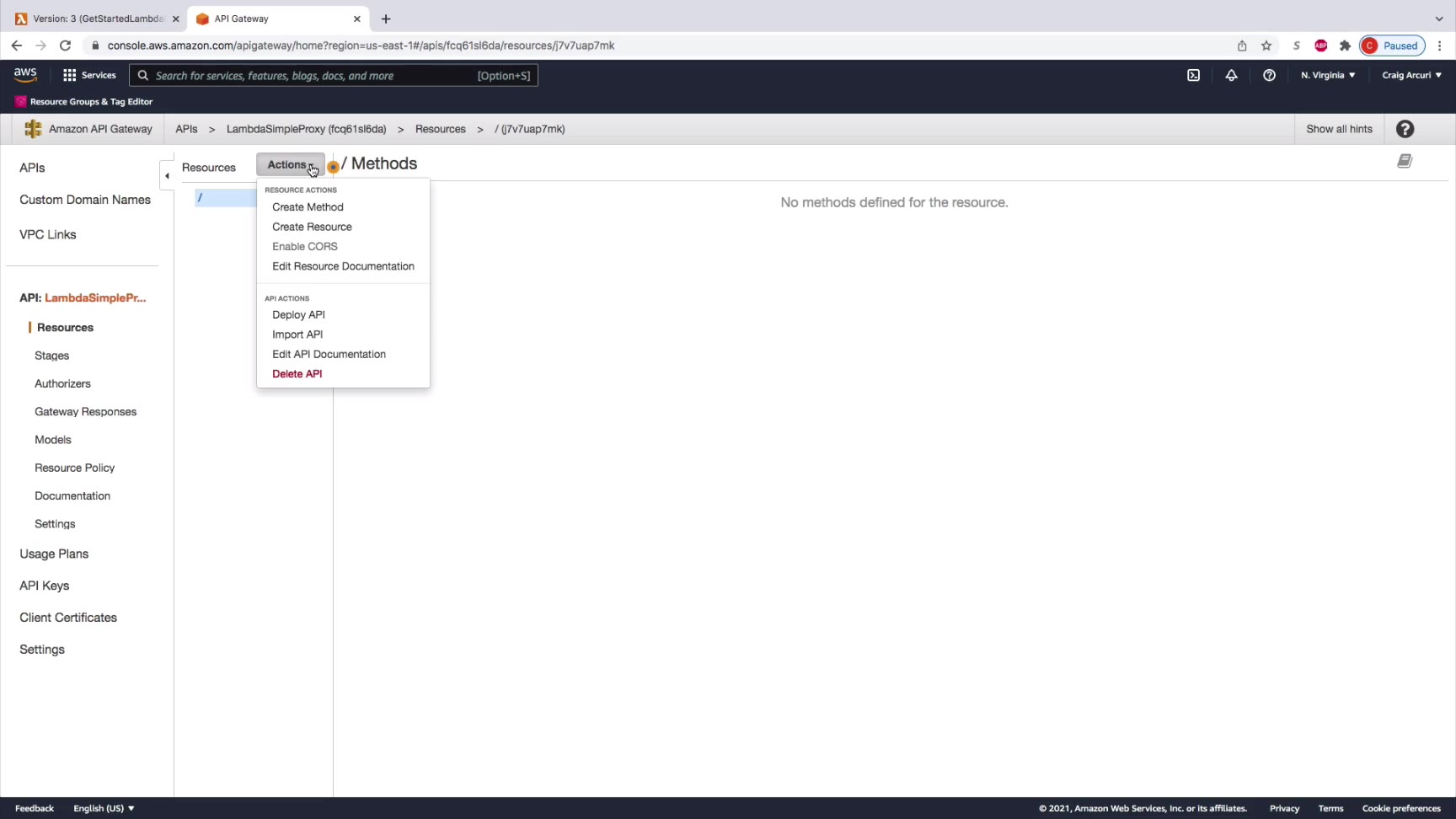
Task: Open the Terms link in footer
Action: click(x=1330, y=808)
